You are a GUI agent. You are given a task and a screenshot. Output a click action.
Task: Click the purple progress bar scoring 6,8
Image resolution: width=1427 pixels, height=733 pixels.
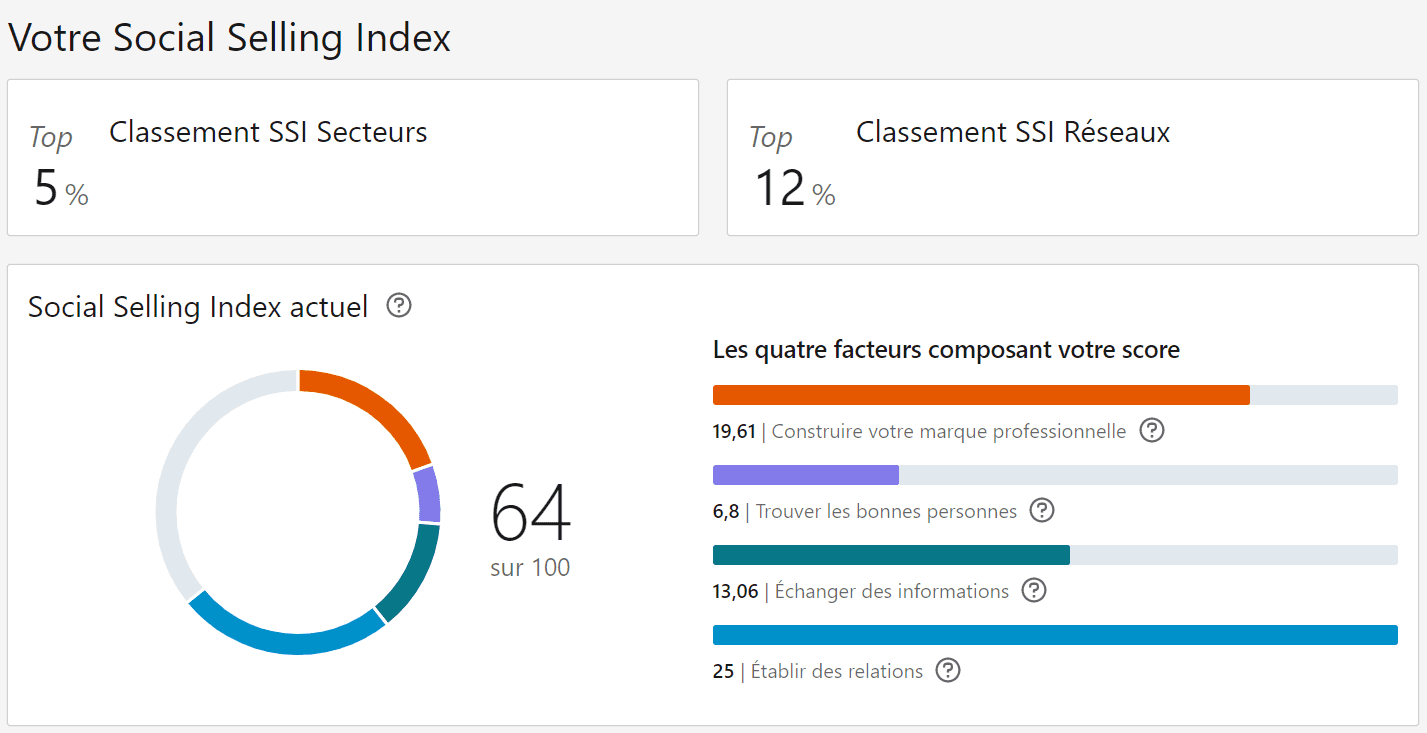click(806, 475)
